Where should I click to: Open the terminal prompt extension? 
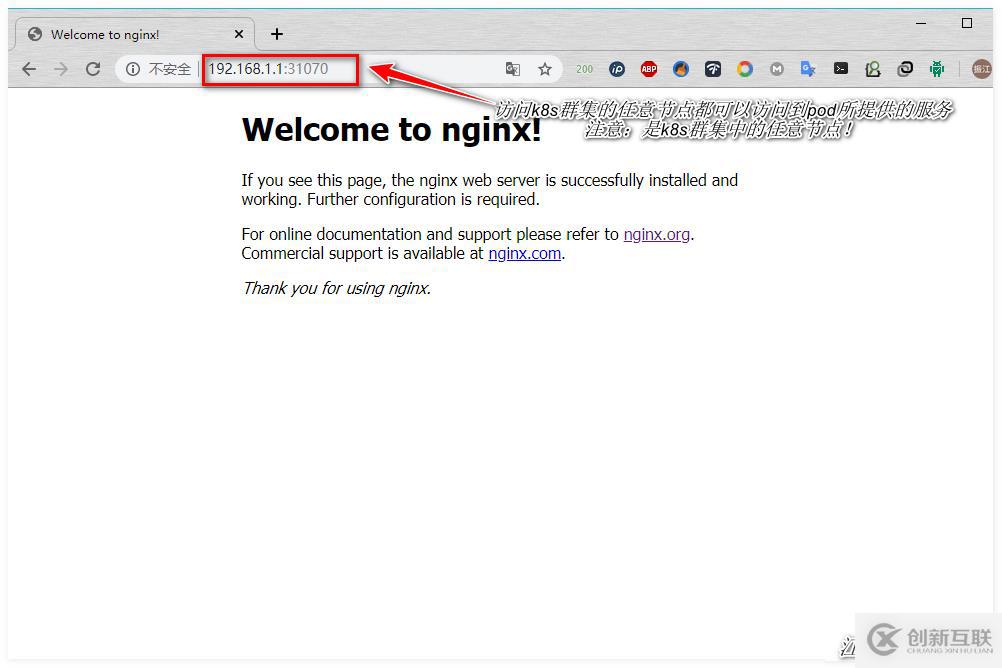(841, 68)
